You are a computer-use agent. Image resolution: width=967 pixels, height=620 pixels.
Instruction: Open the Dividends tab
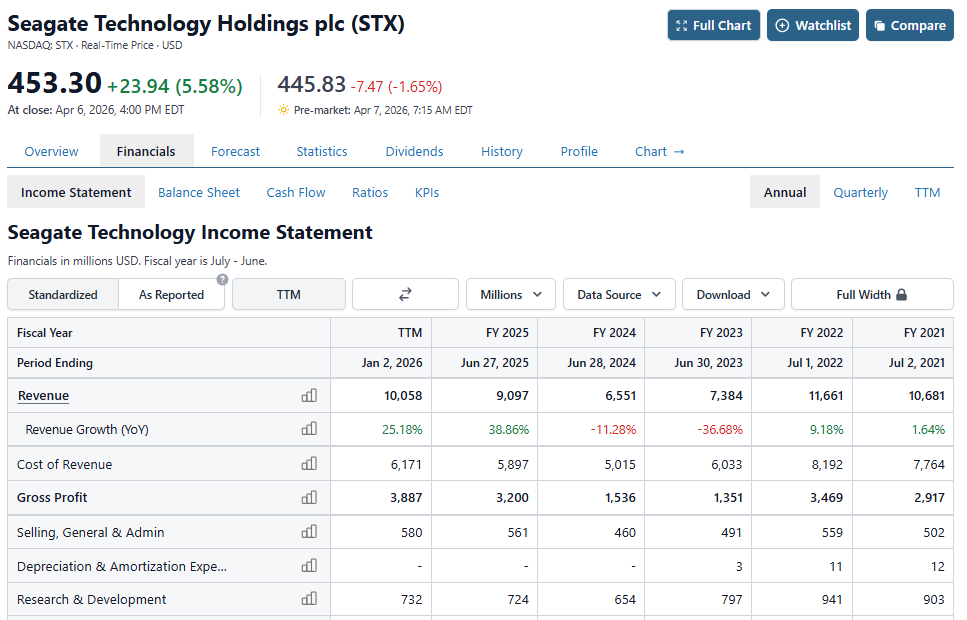tap(414, 151)
